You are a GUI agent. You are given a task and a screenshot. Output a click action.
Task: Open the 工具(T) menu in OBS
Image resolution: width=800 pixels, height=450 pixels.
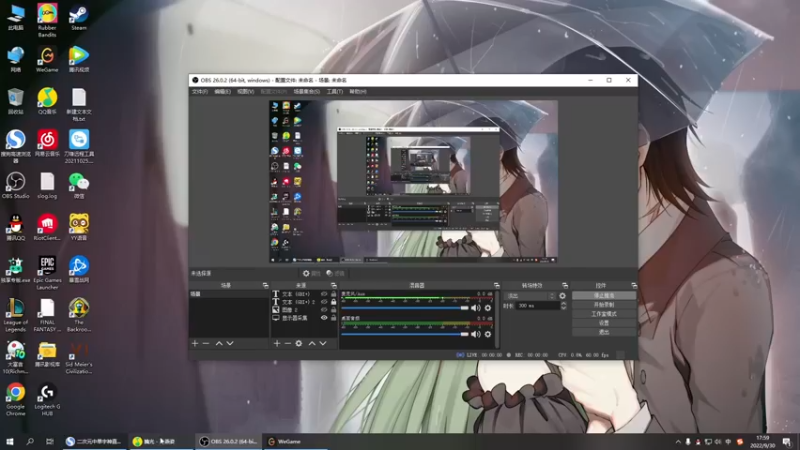(335, 92)
